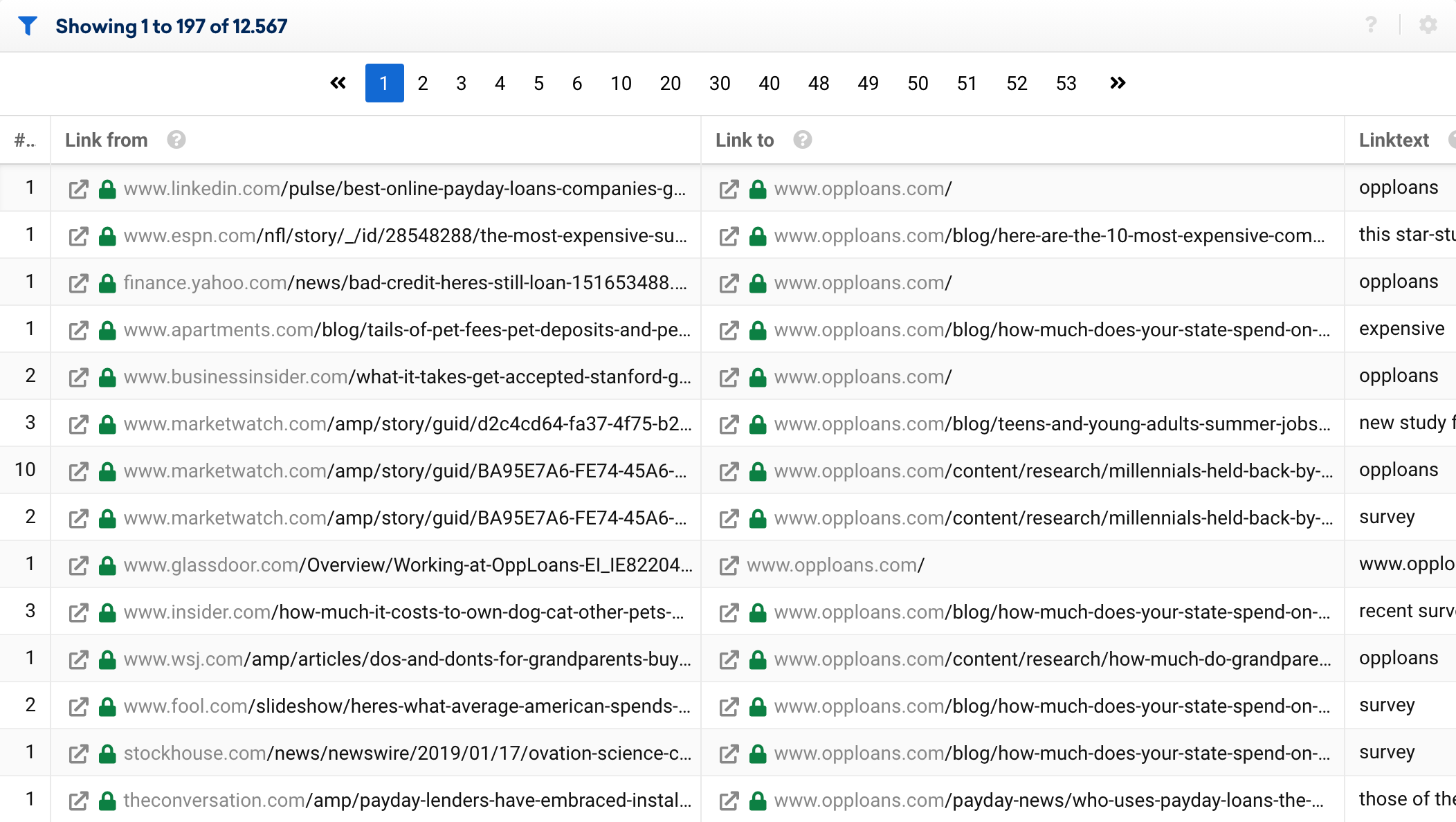This screenshot has width=1456, height=822.
Task: Open target link icon in wsj row
Action: pyautogui.click(x=729, y=659)
